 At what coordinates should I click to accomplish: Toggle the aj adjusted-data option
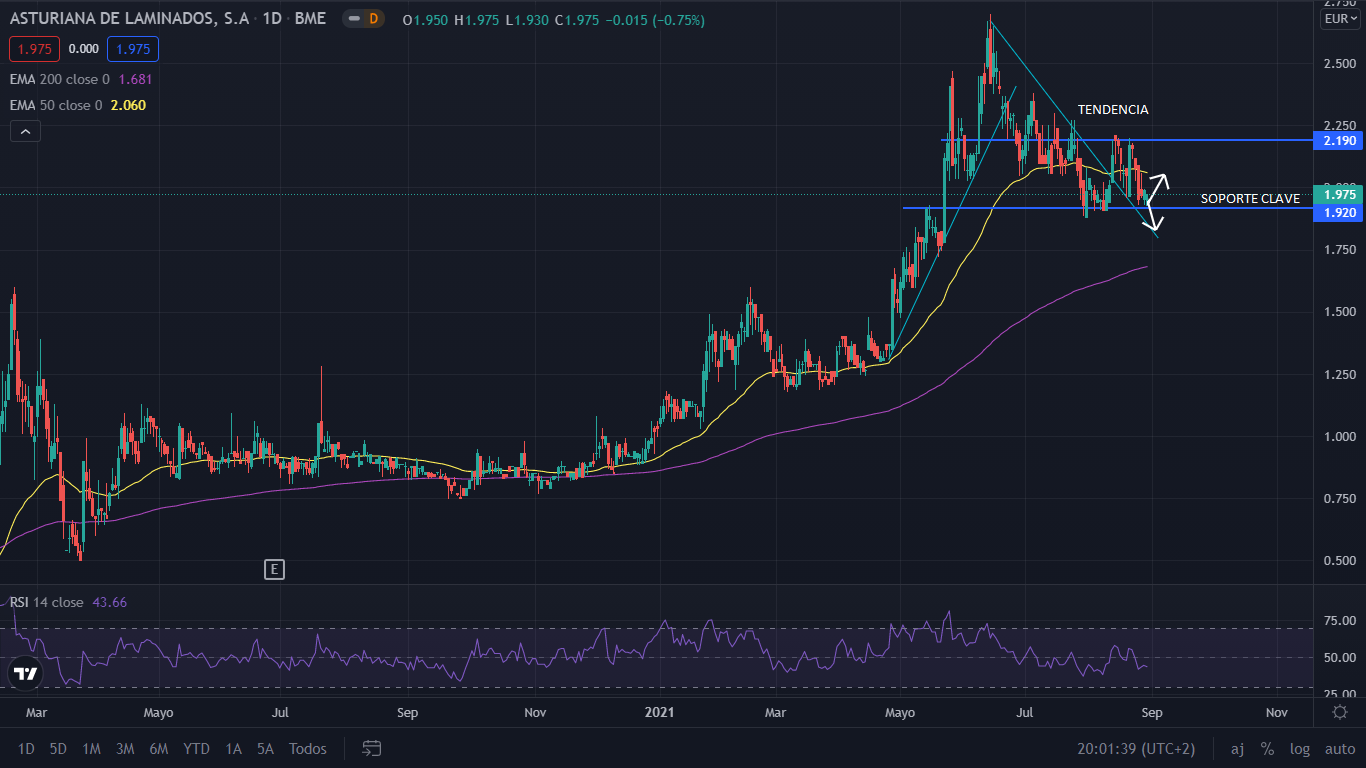coord(1237,749)
